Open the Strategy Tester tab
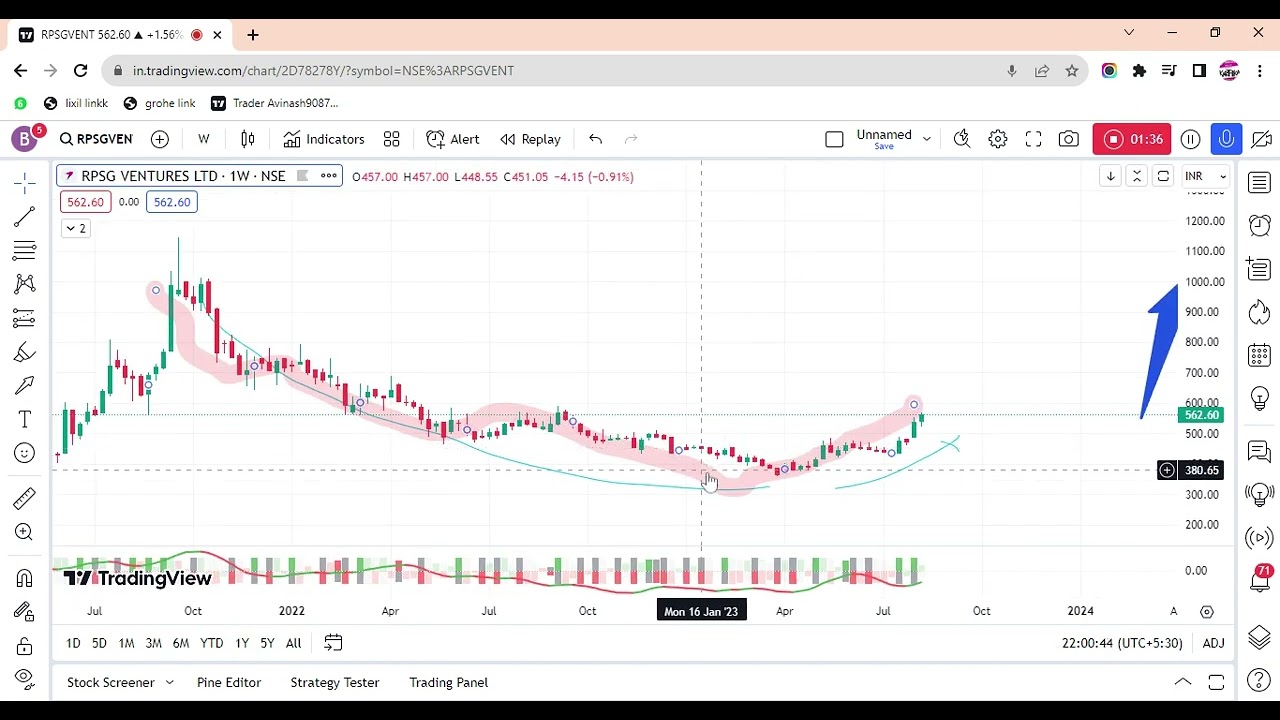 [x=335, y=682]
